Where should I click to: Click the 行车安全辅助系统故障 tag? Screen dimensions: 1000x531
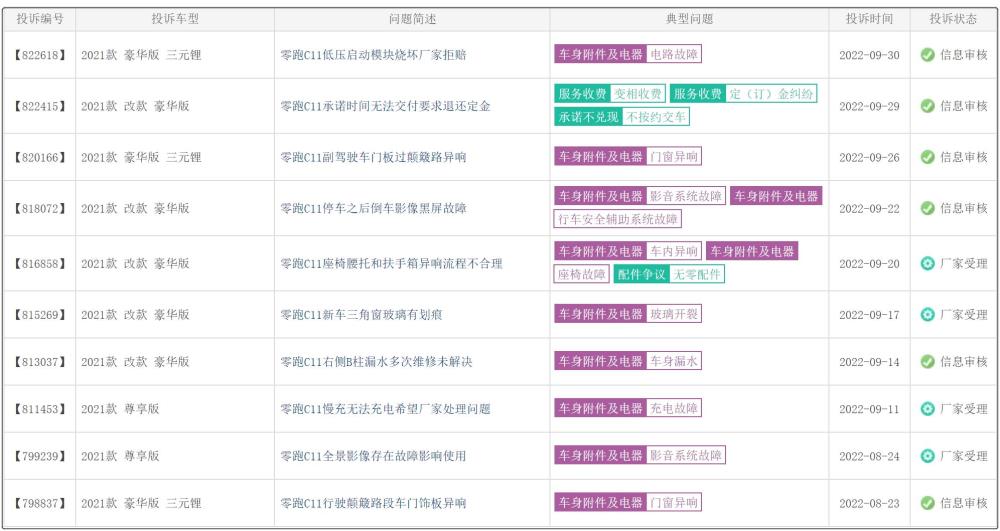pyautogui.click(x=618, y=219)
